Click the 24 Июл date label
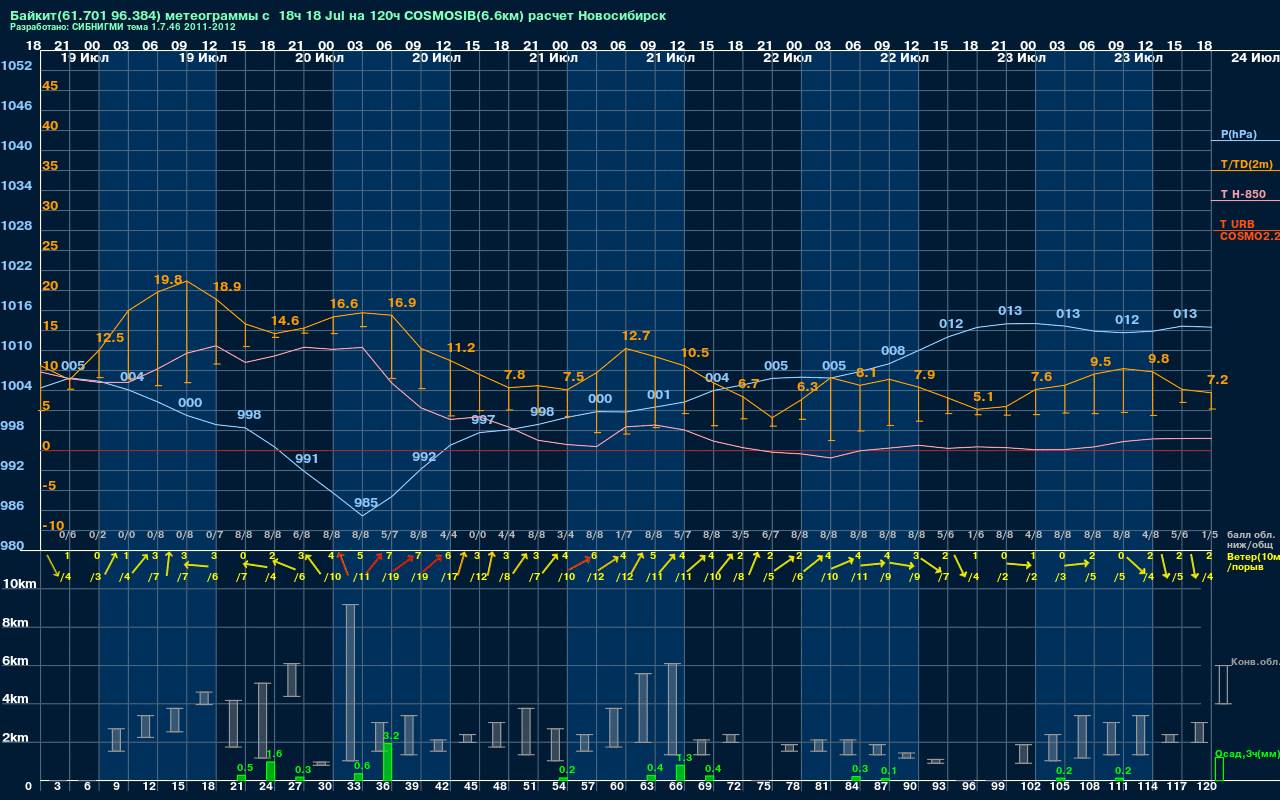 coord(1253,58)
